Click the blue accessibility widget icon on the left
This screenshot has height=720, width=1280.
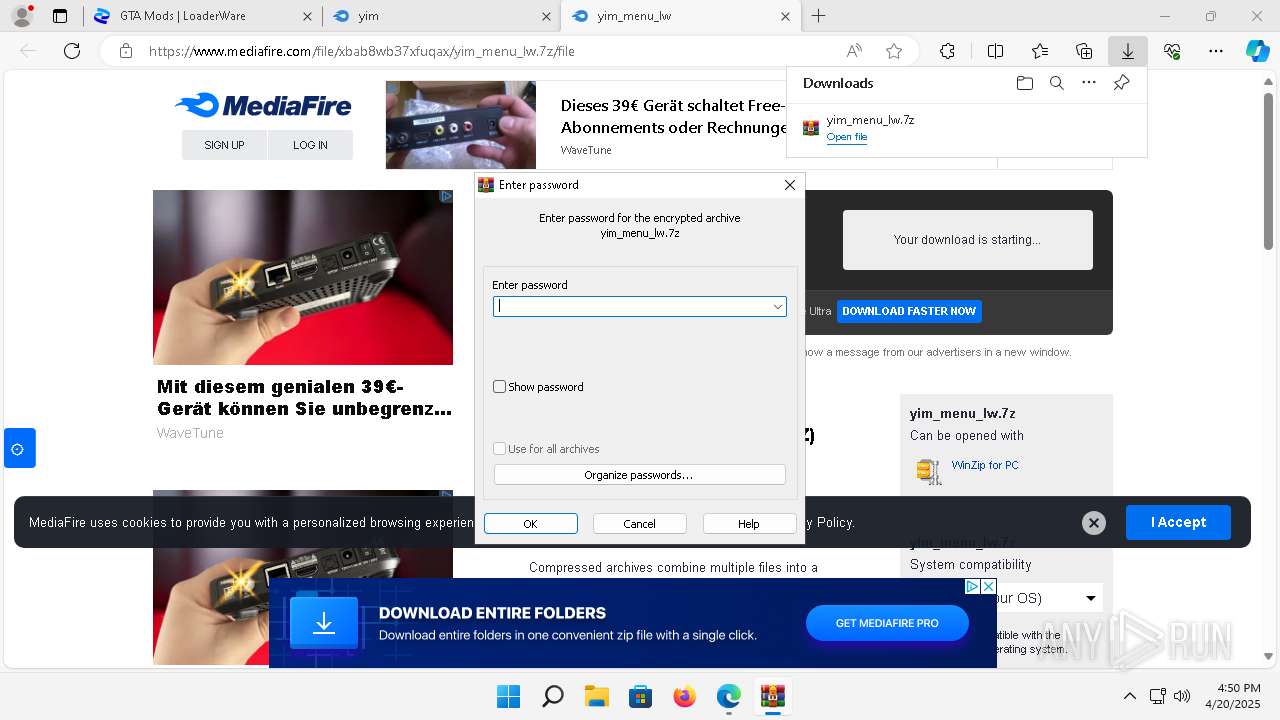[x=19, y=449]
